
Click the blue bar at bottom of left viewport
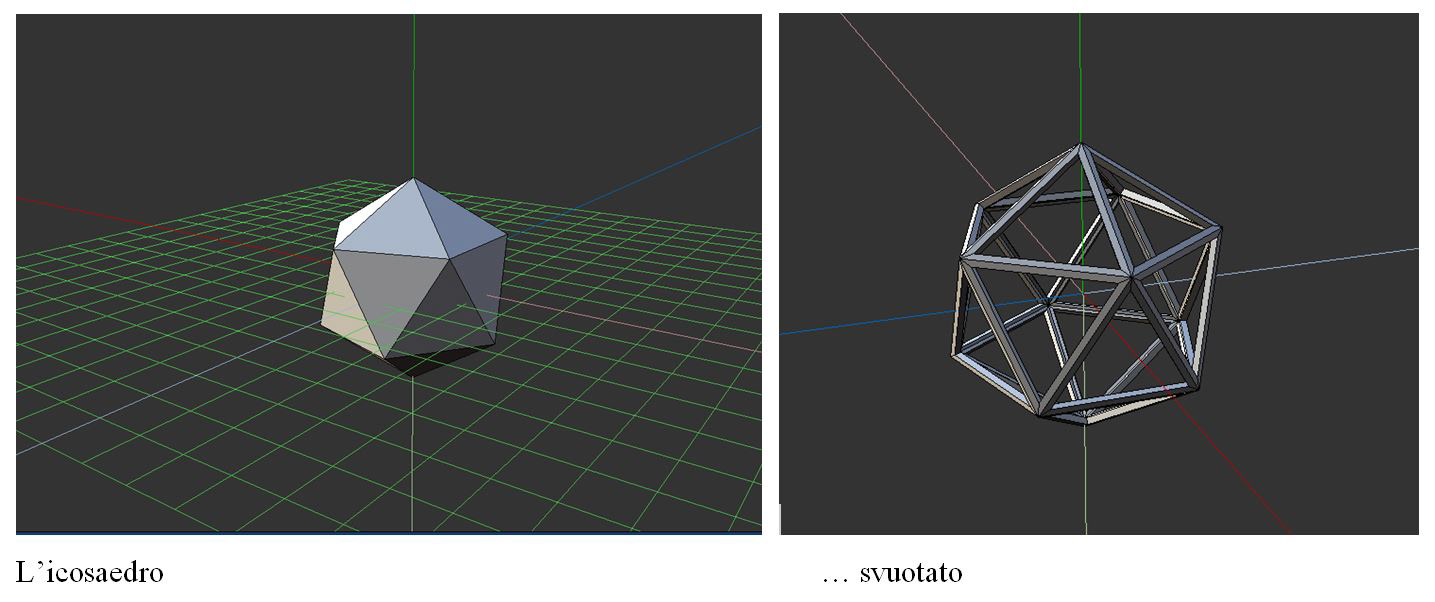pos(388,533)
